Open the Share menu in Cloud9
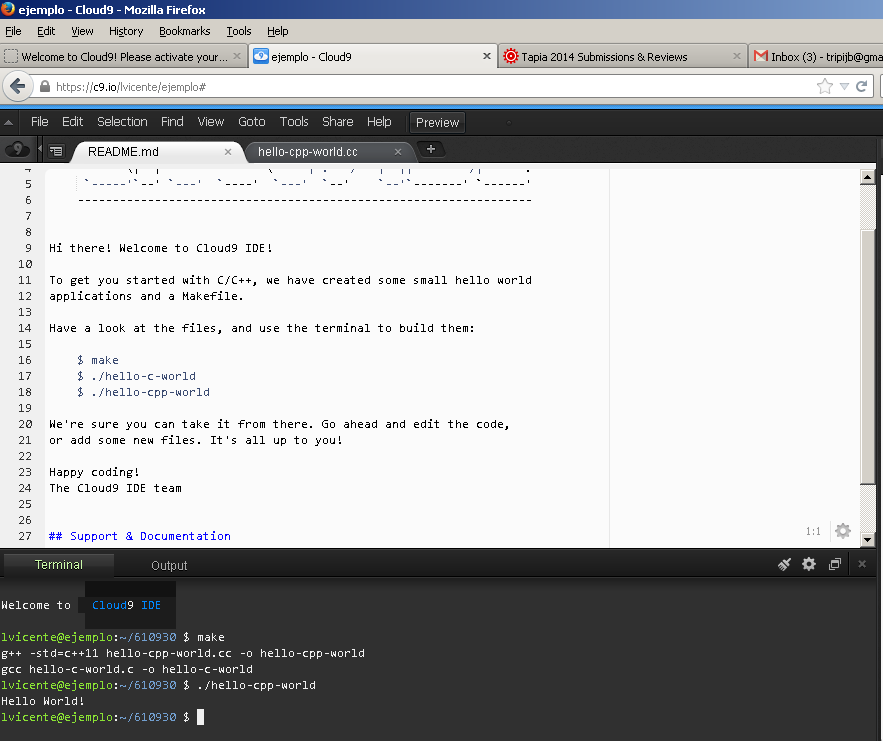 pos(337,122)
